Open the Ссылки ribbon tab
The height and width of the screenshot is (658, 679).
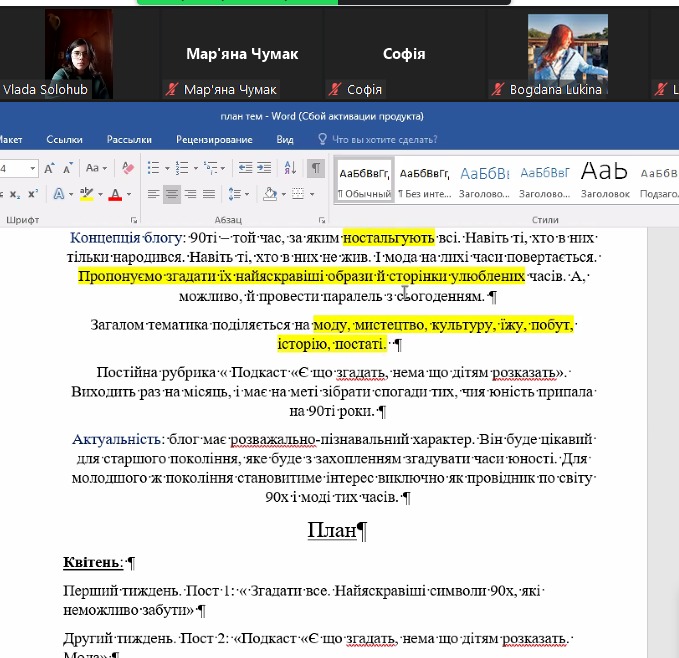64,140
